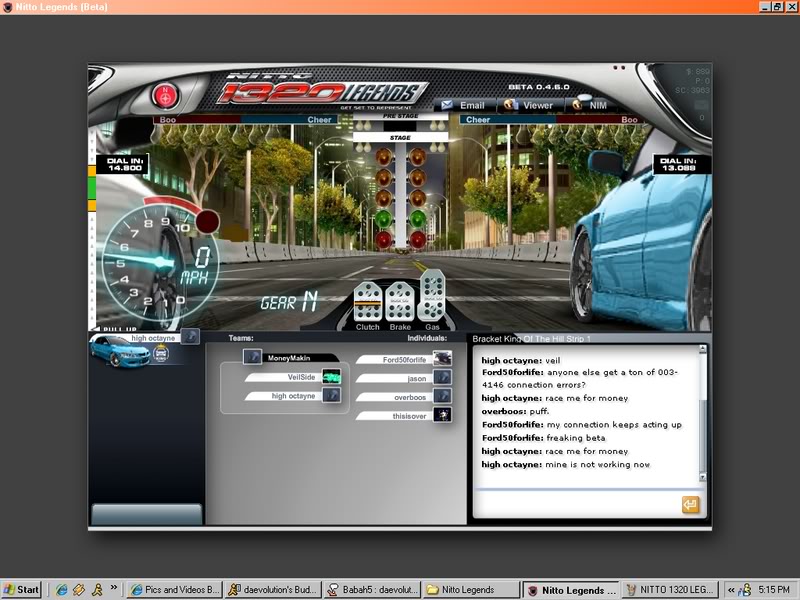Click the king badge by blue car
The image size is (800, 600).
pos(161,353)
